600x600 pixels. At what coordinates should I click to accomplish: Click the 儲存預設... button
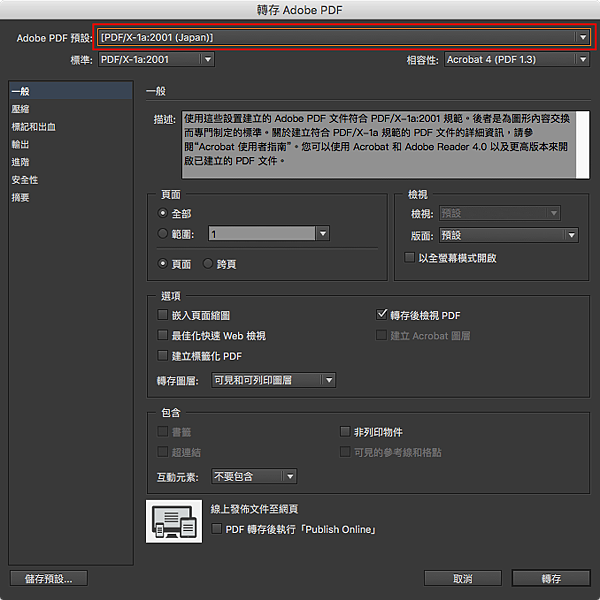(x=49, y=578)
